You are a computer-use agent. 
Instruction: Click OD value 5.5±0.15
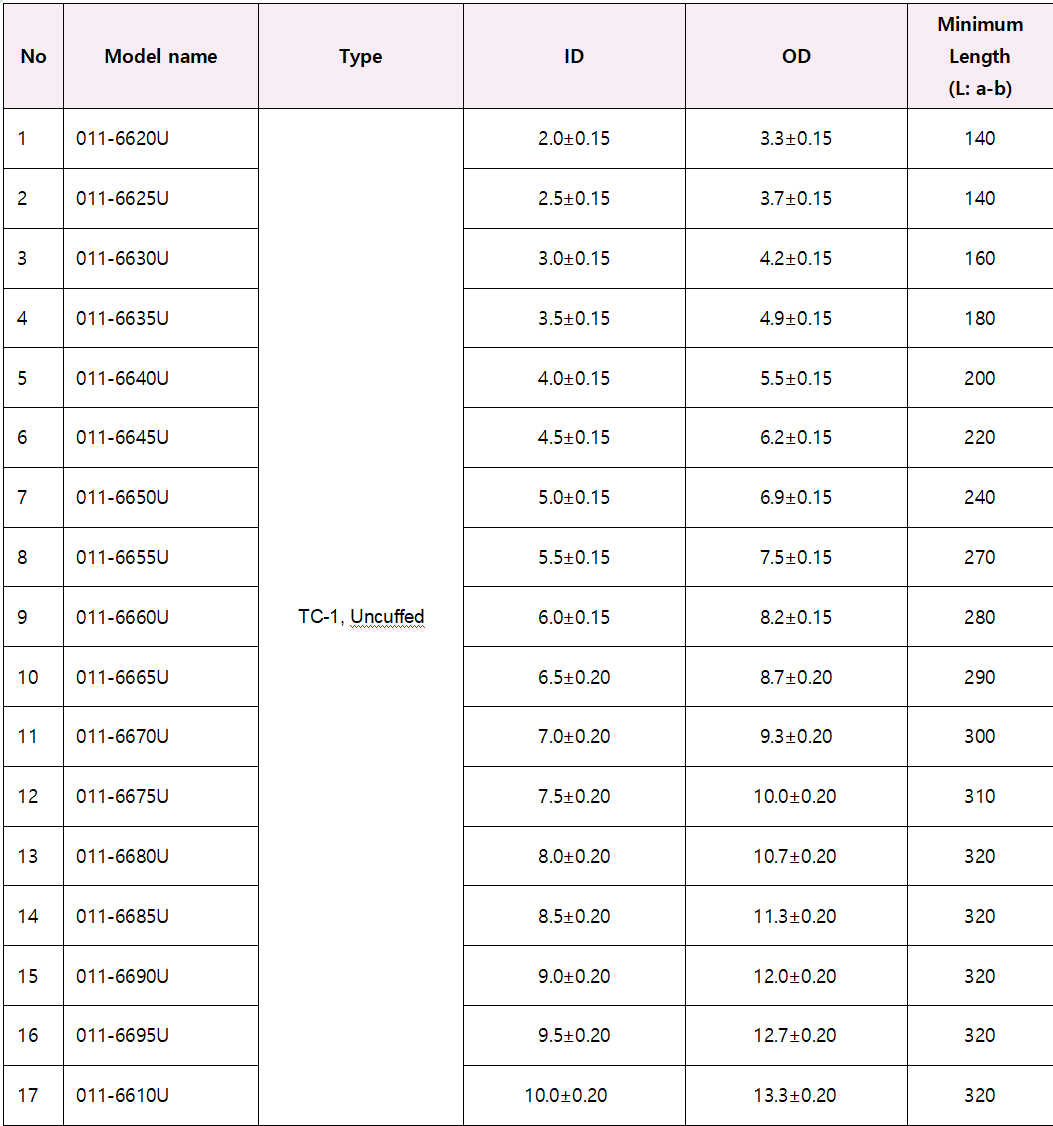click(795, 378)
